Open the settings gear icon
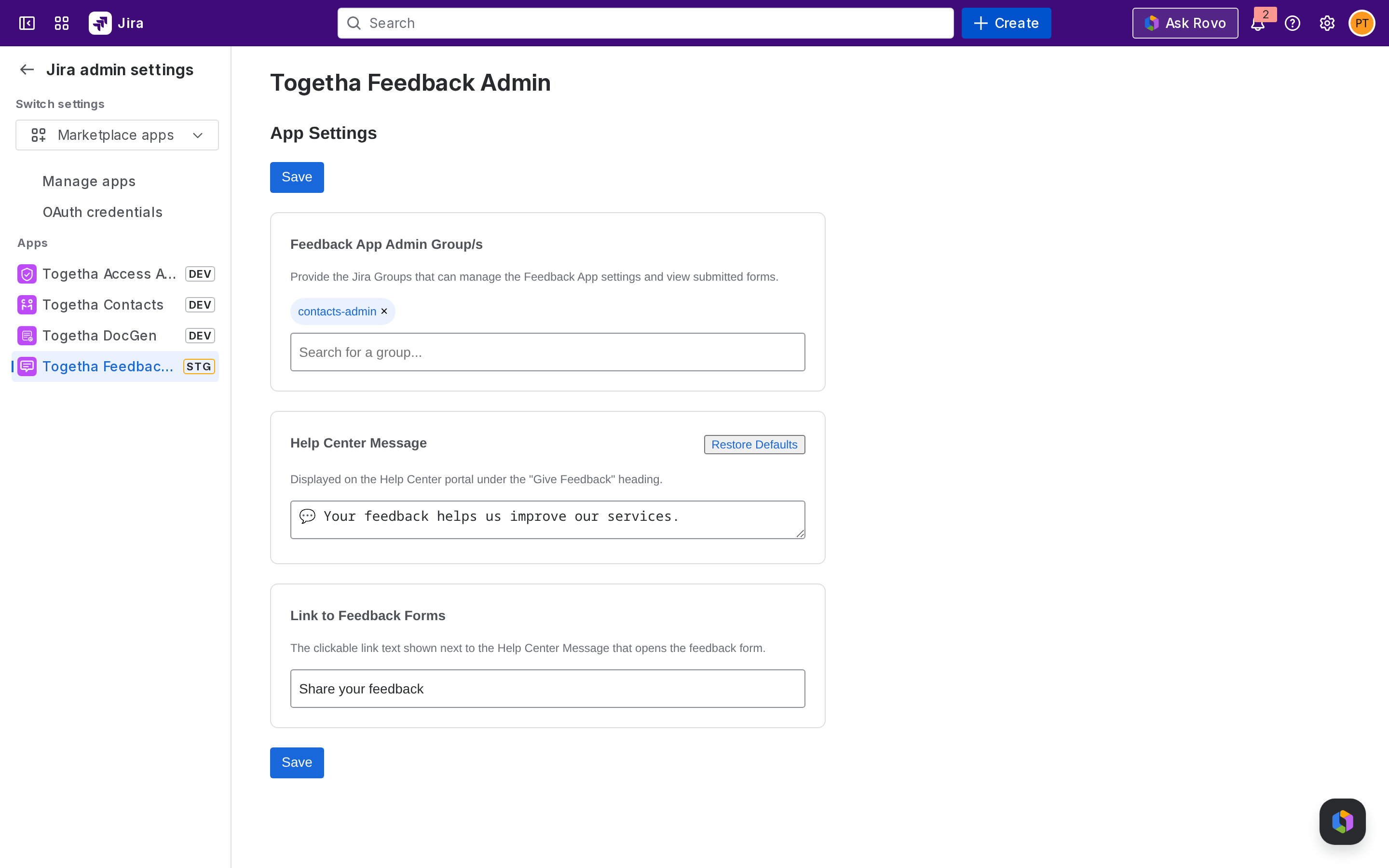Viewport: 1389px width, 868px height. click(x=1327, y=23)
